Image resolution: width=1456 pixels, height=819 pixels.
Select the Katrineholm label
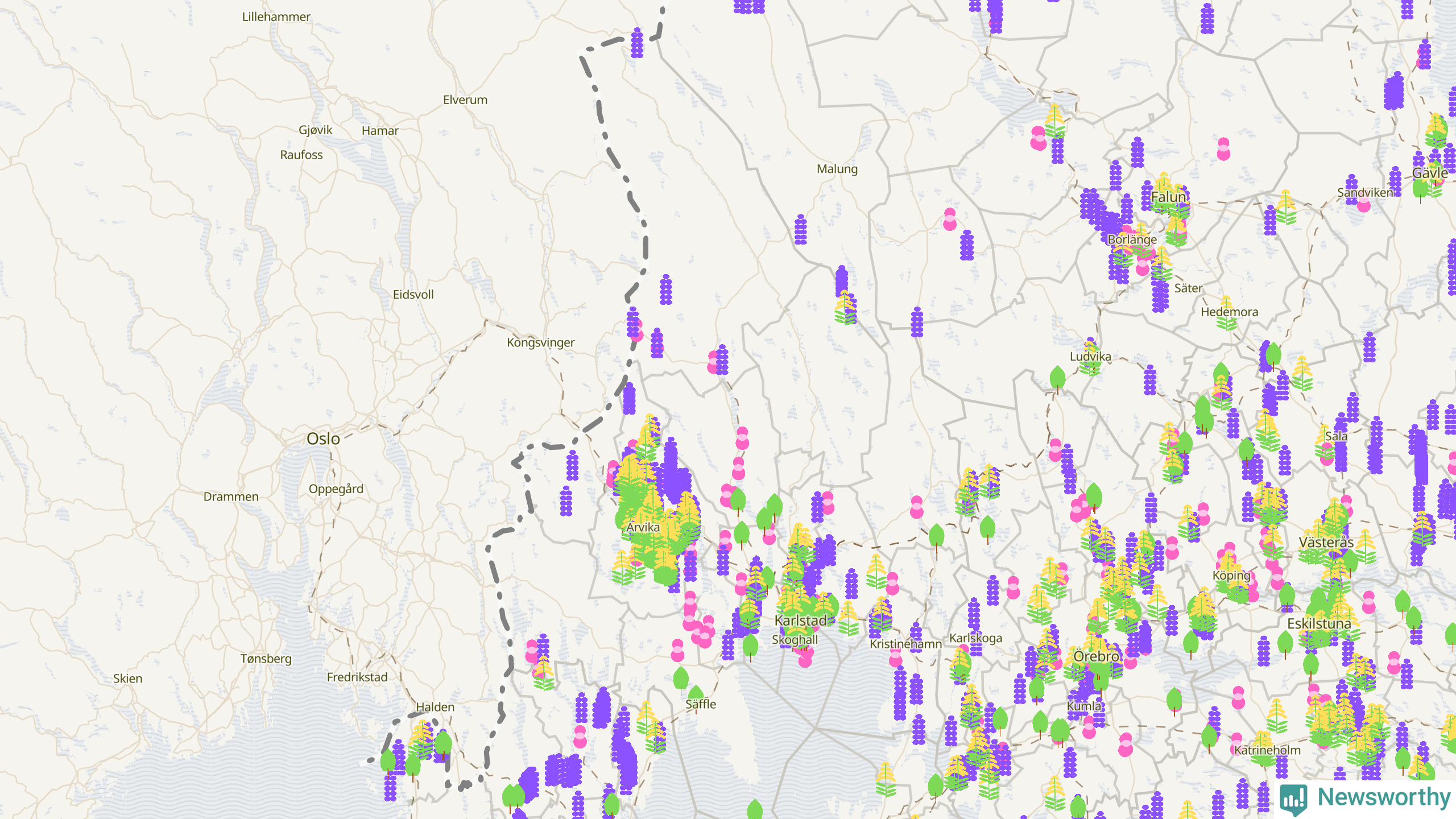click(x=1267, y=750)
